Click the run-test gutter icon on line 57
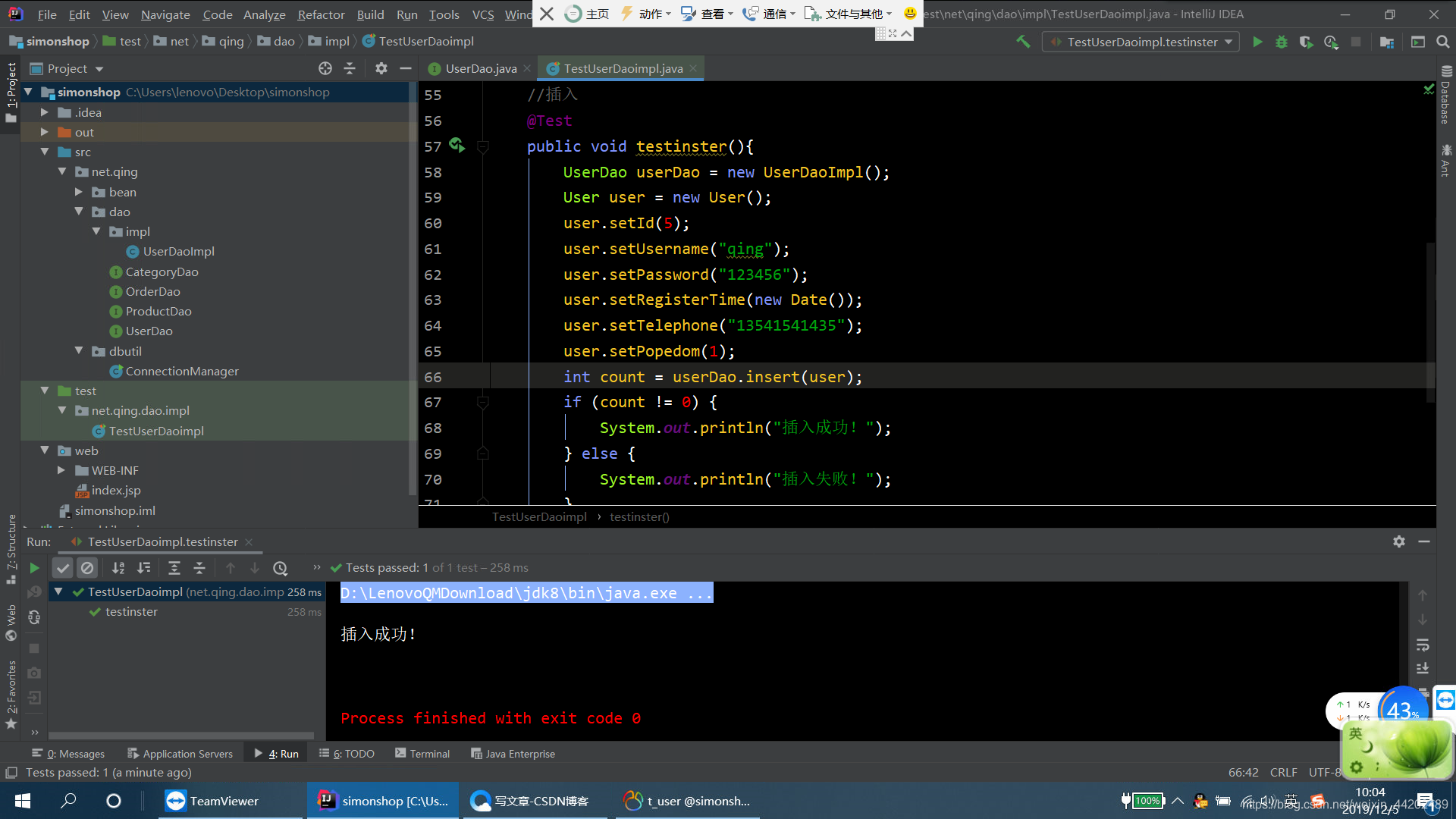Screen dimensions: 1456x819 pyautogui.click(x=457, y=145)
